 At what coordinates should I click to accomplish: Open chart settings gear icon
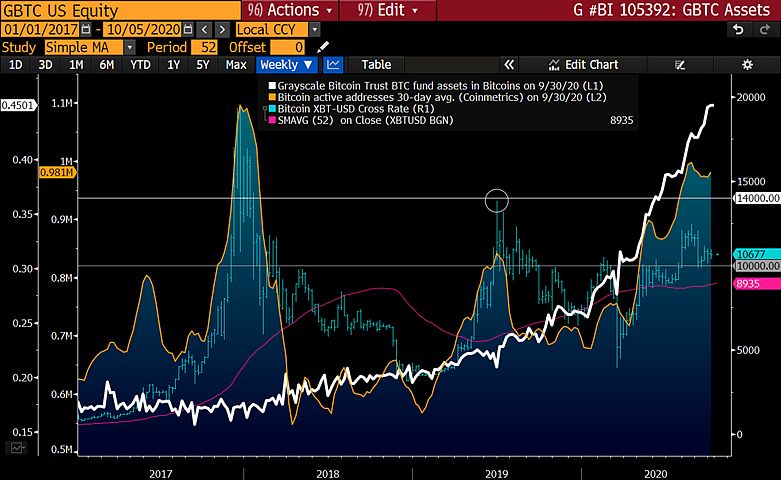point(747,65)
